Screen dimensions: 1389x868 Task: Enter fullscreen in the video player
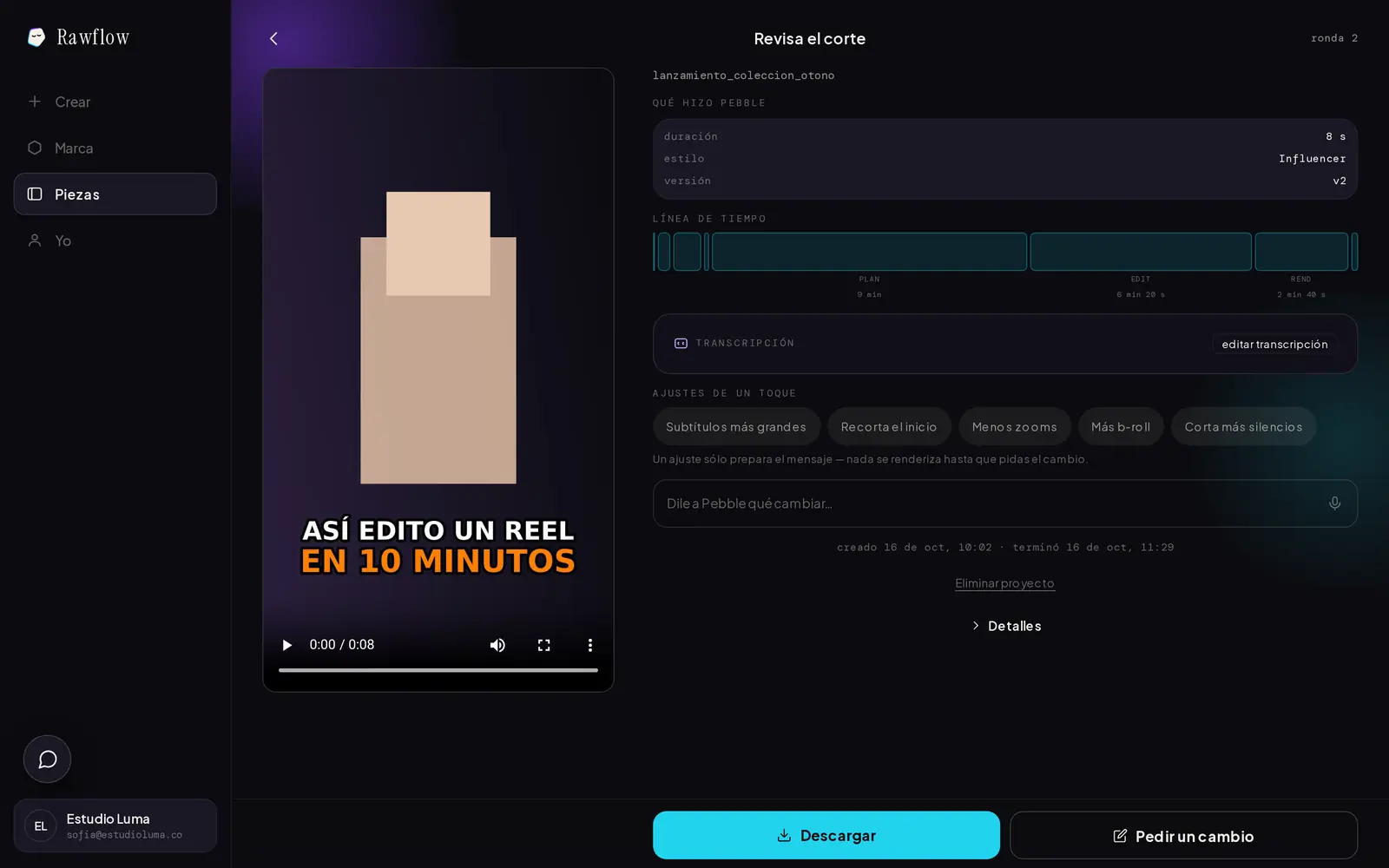(x=544, y=645)
